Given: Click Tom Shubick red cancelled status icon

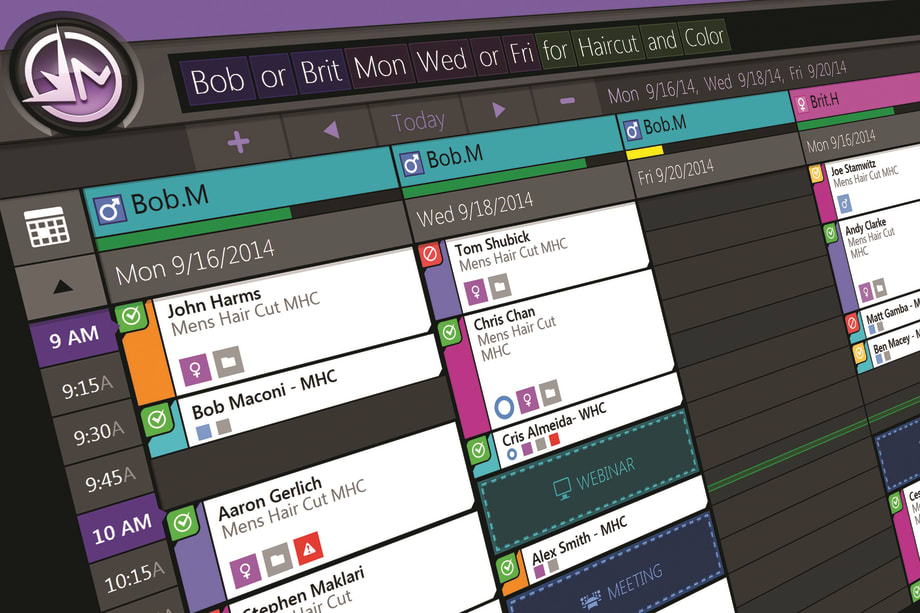Looking at the screenshot, I should 430,255.
